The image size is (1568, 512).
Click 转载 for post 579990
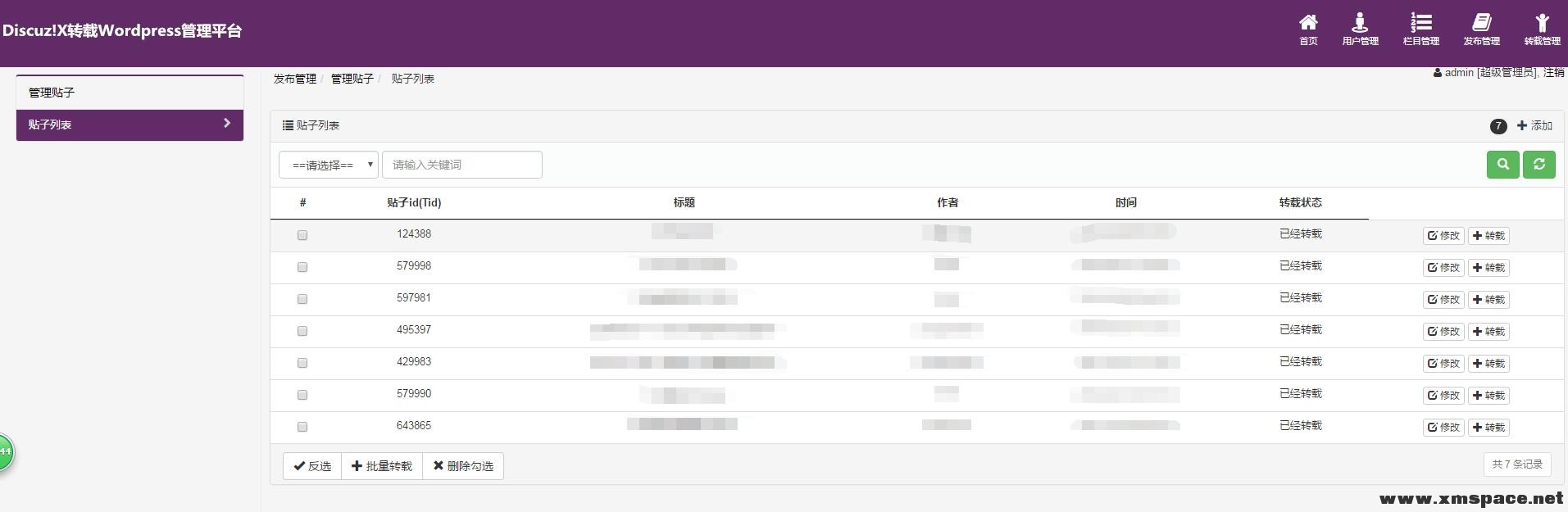tap(1488, 396)
